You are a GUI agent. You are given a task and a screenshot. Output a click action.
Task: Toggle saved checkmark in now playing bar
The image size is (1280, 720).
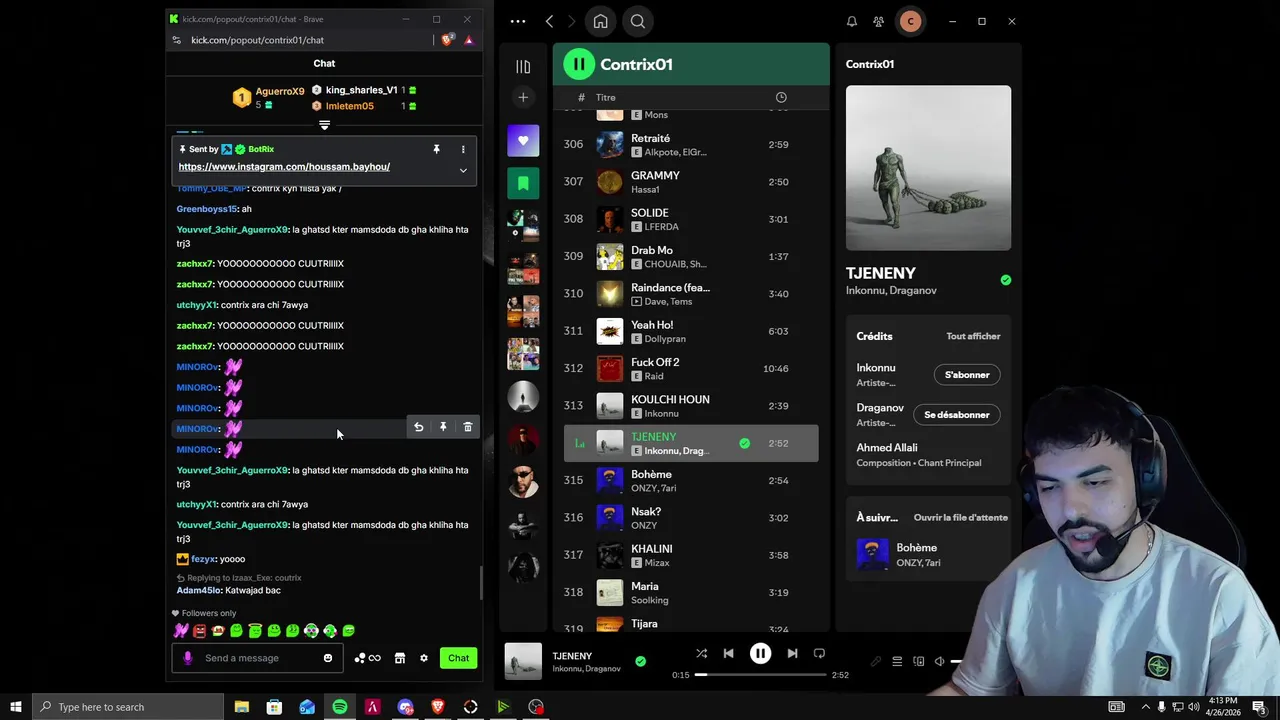[640, 661]
